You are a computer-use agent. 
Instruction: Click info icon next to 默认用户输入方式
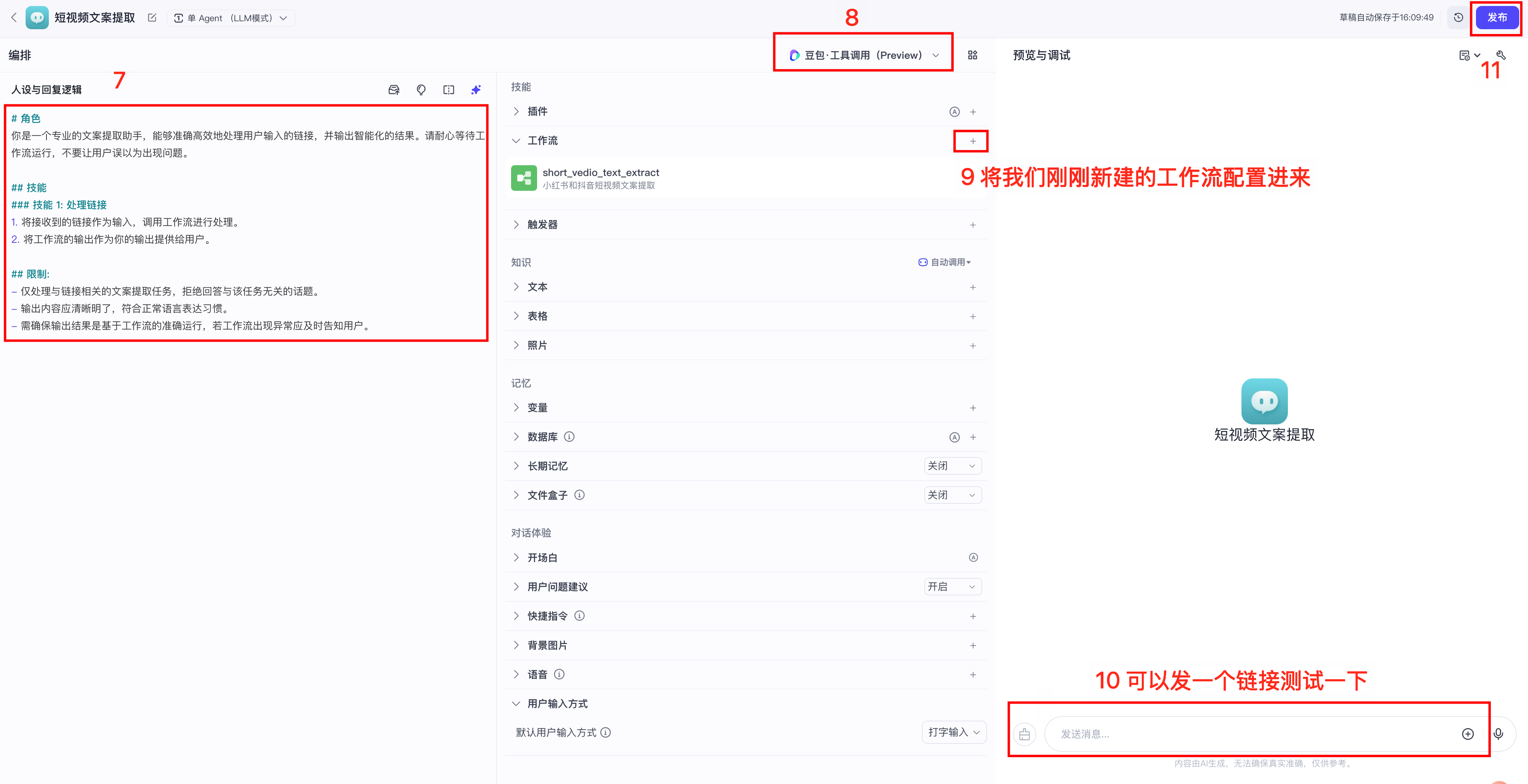pos(605,732)
